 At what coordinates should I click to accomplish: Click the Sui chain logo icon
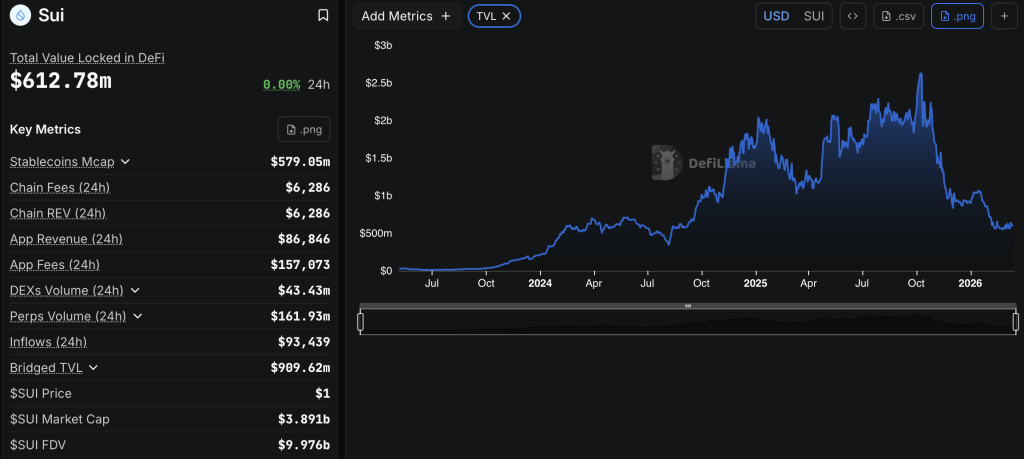[x=22, y=15]
